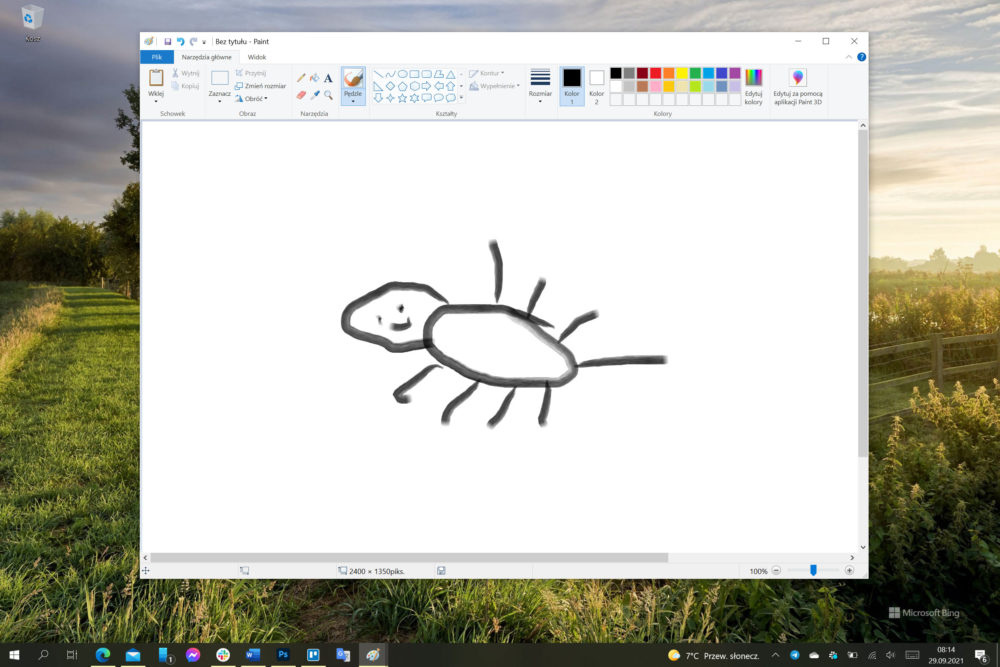Viewport: 1000px width, 667px height.
Task: Select the Text tool letter A
Action: pos(328,78)
